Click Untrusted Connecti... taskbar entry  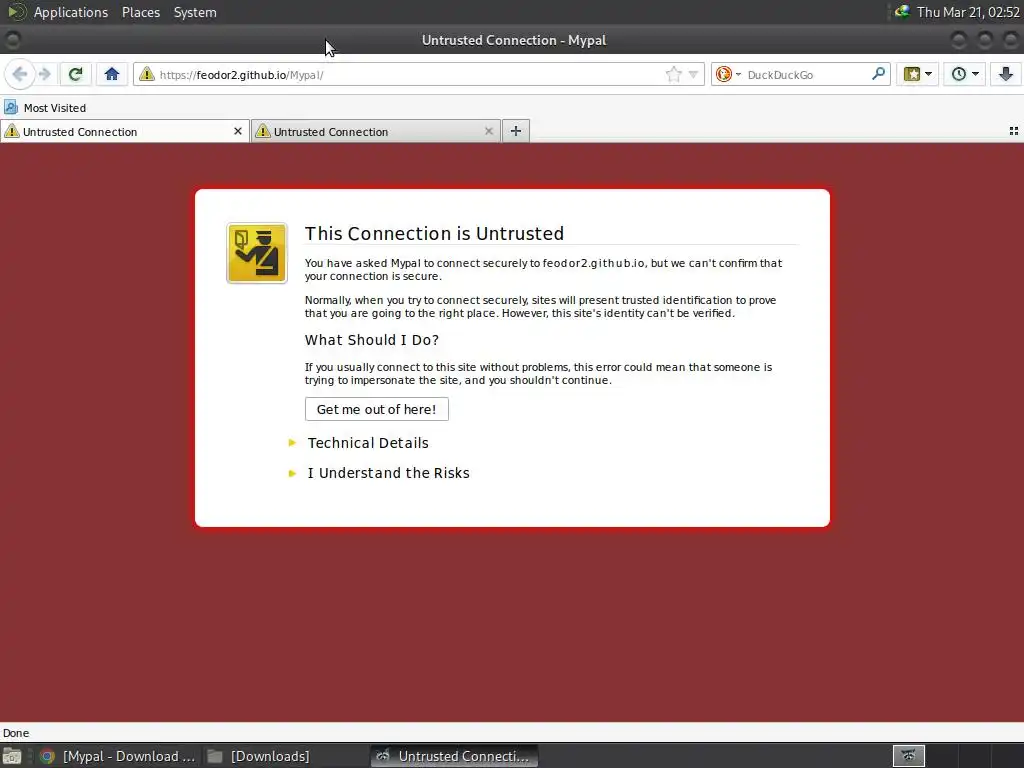(455, 756)
